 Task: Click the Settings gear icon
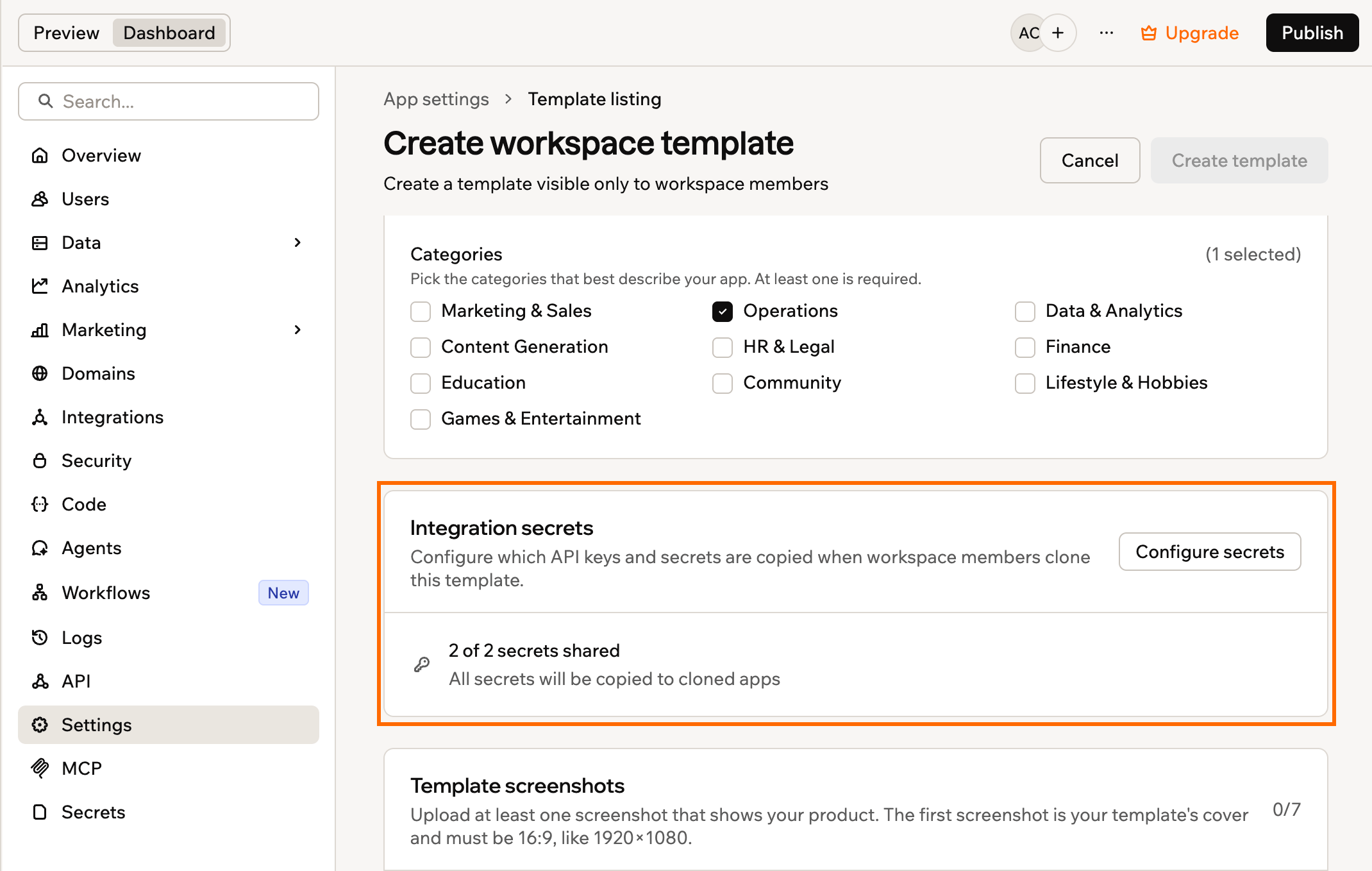click(40, 725)
